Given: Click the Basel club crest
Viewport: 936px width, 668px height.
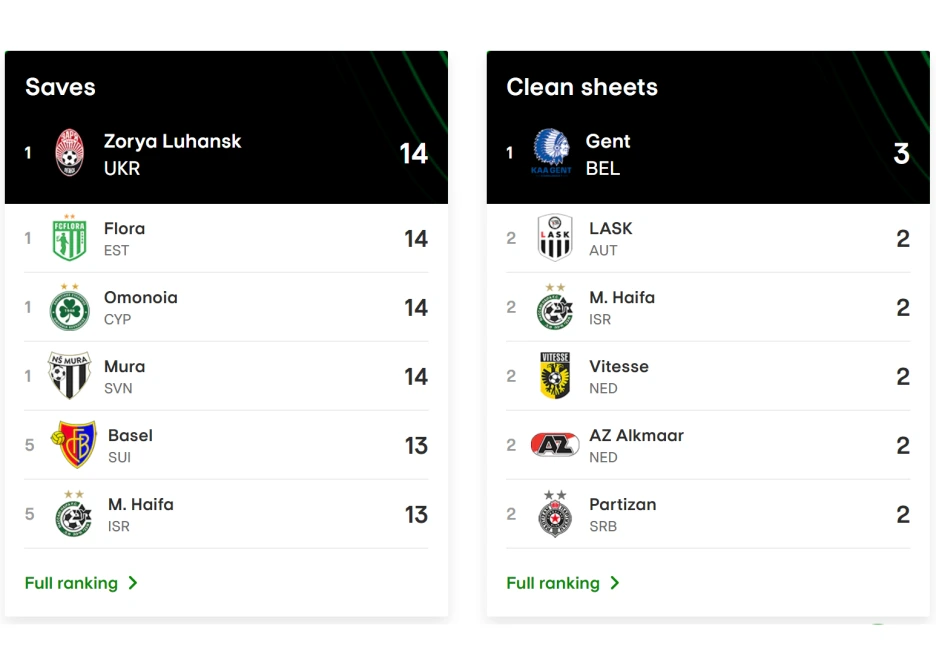Looking at the screenshot, I should pos(73,445).
